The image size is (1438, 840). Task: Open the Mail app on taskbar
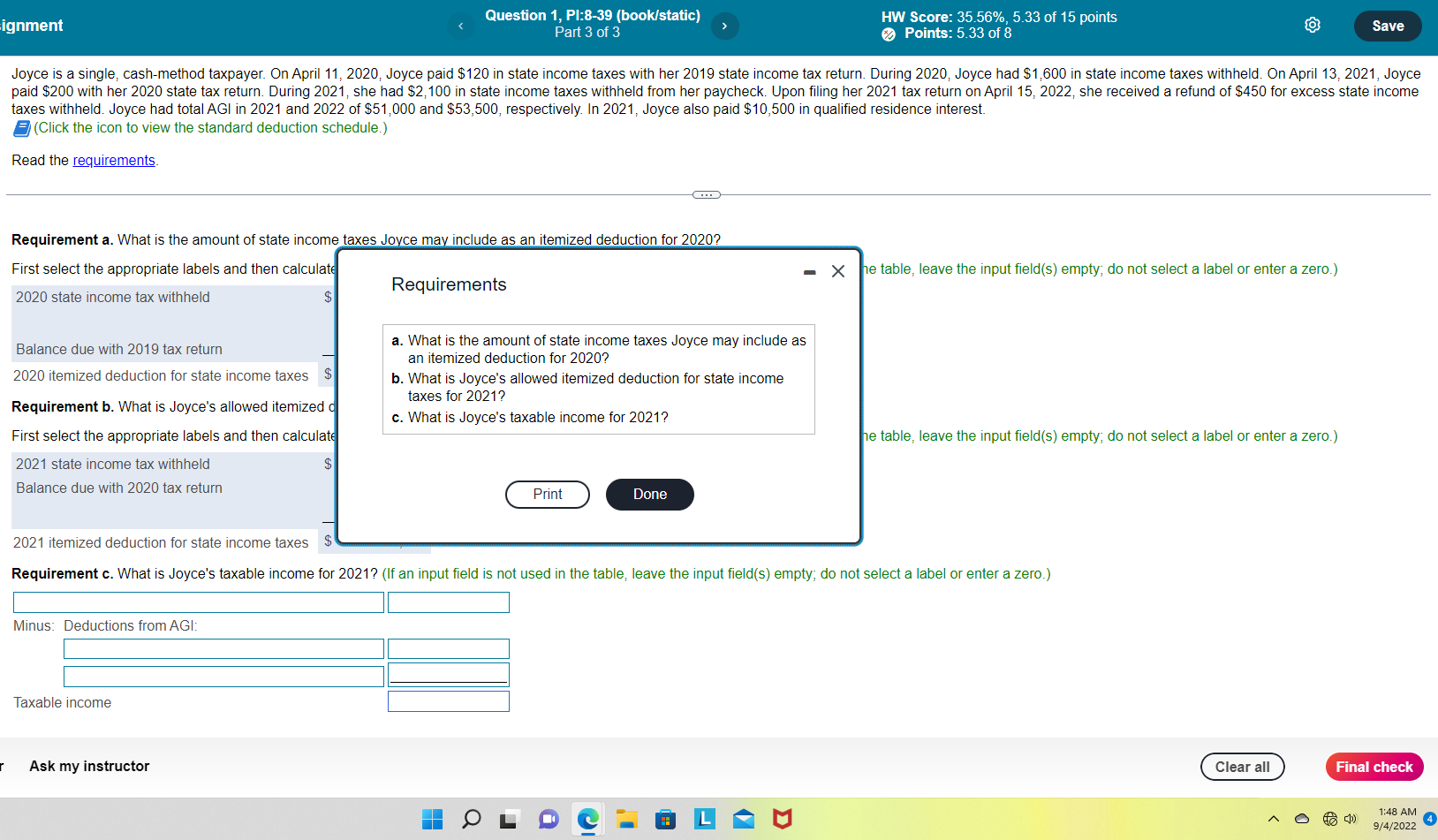coord(744,820)
